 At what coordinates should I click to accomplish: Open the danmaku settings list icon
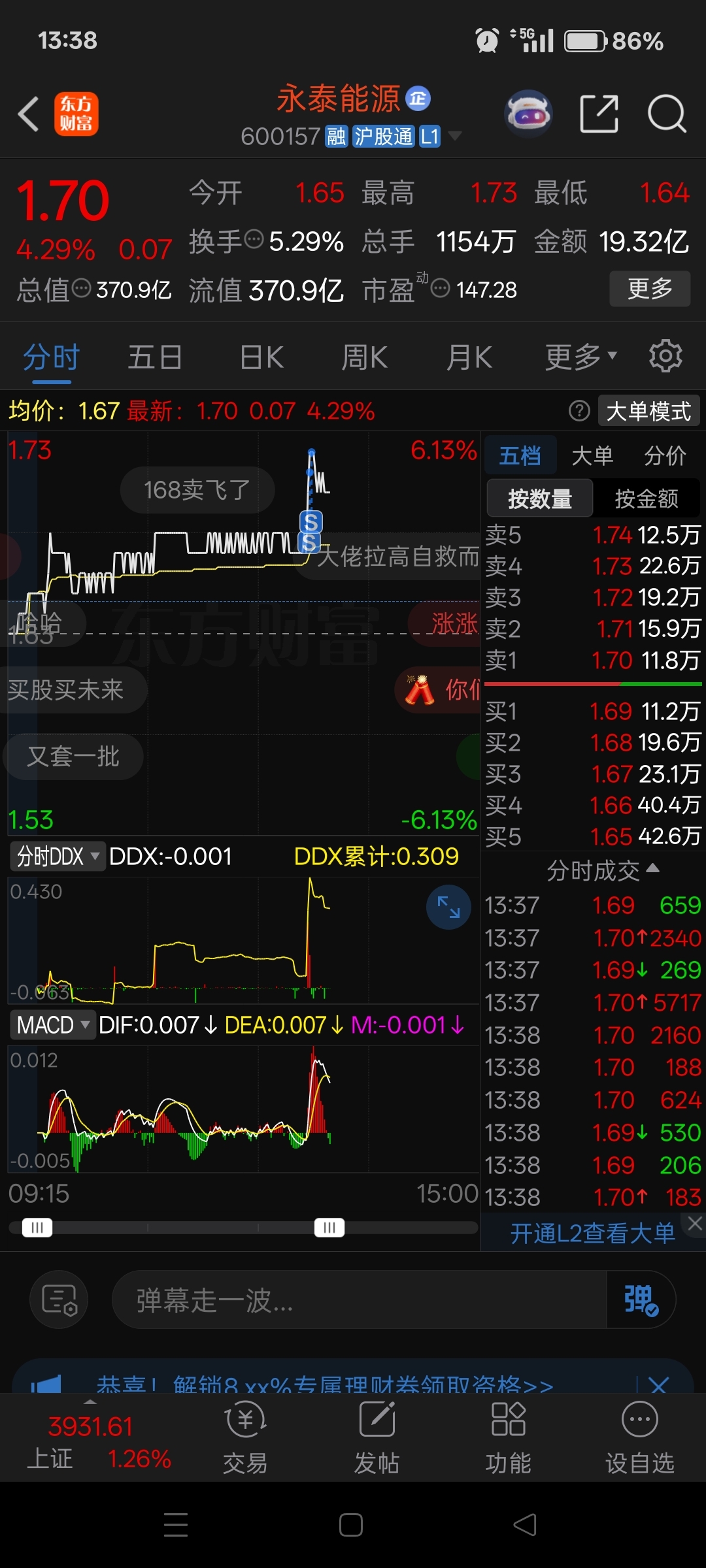click(59, 1299)
